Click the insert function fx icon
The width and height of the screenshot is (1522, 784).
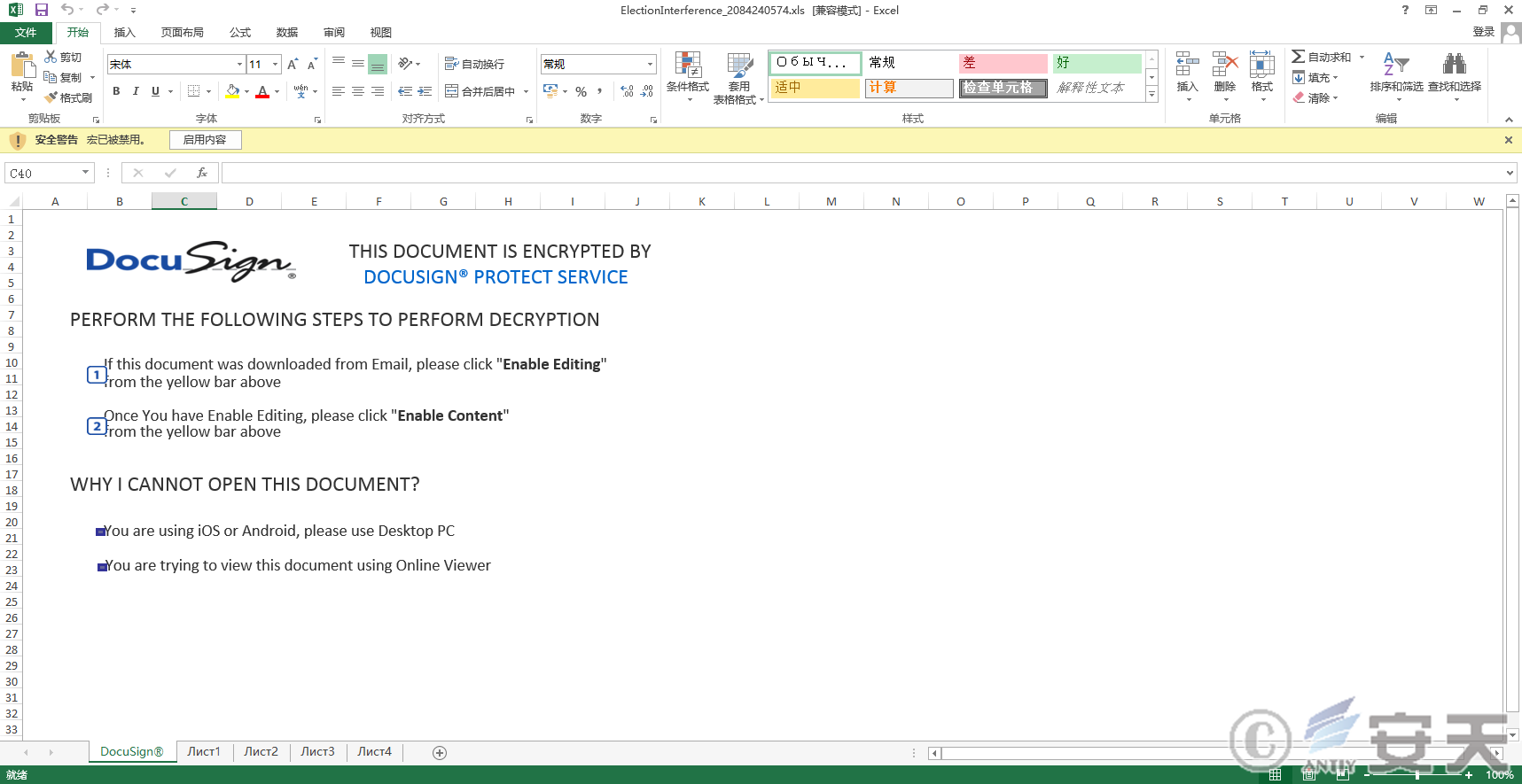point(202,173)
